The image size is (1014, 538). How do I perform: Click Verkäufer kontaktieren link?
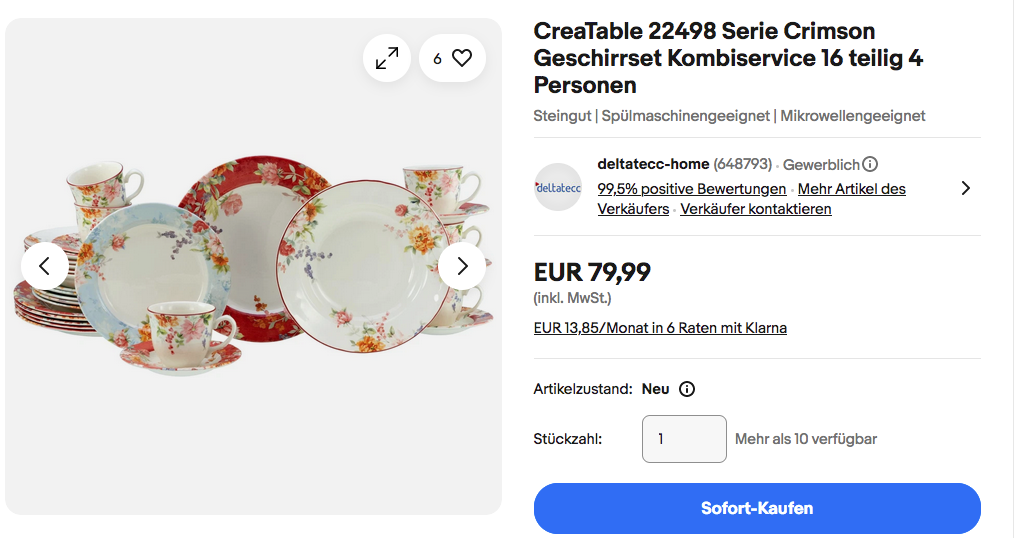pyautogui.click(x=756, y=209)
